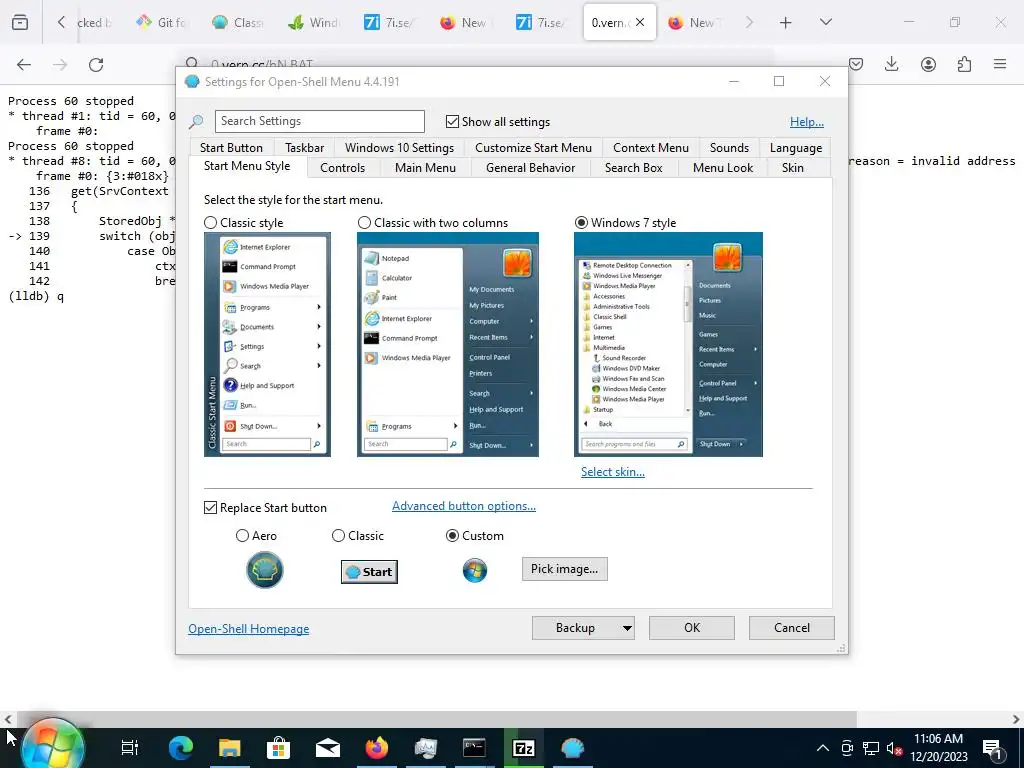Viewport: 1024px width, 768px height.
Task: Open Firefox hamburger application menu
Action: click(x=1000, y=64)
